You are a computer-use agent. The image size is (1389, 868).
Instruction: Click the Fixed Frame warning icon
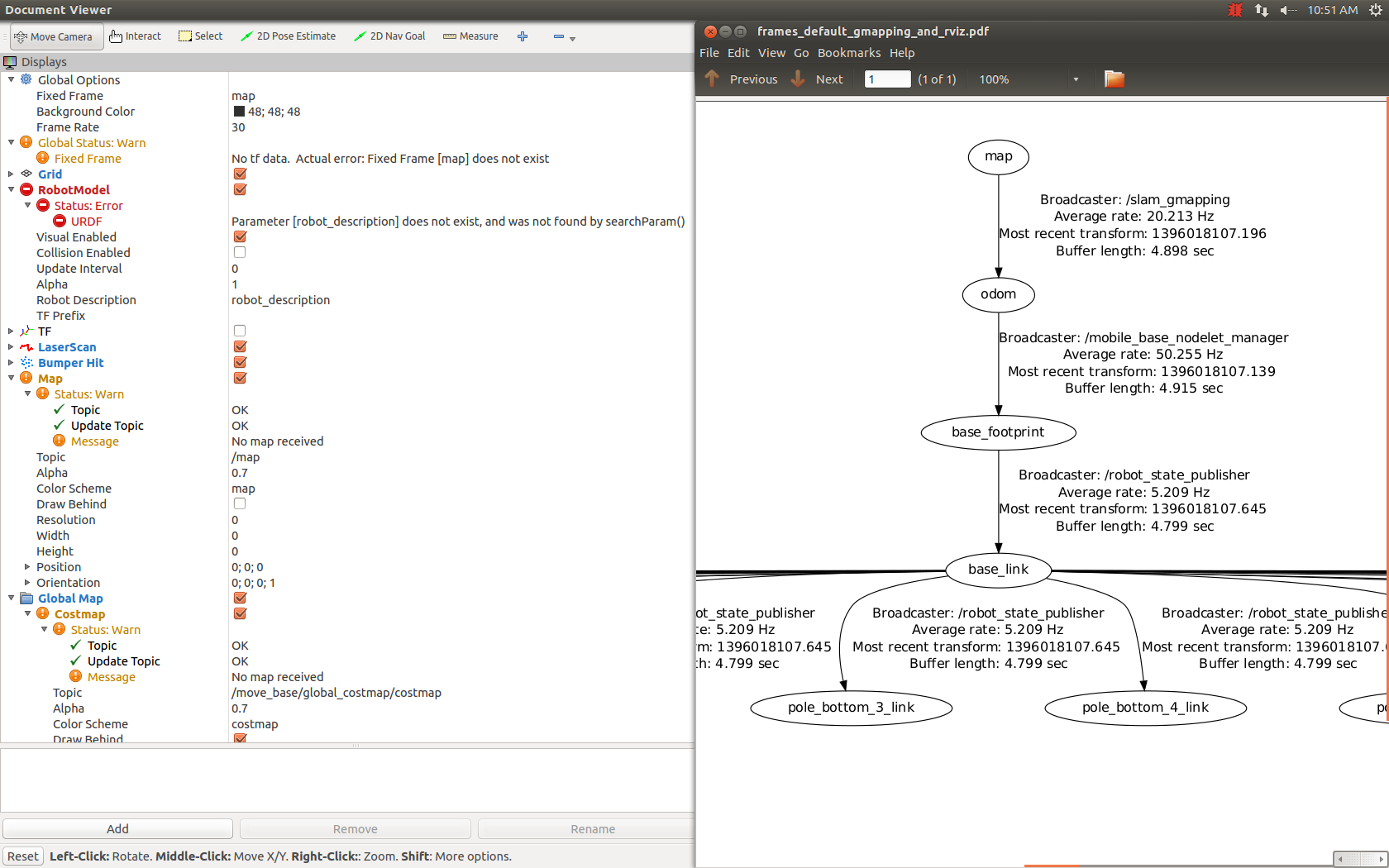pyautogui.click(x=43, y=158)
